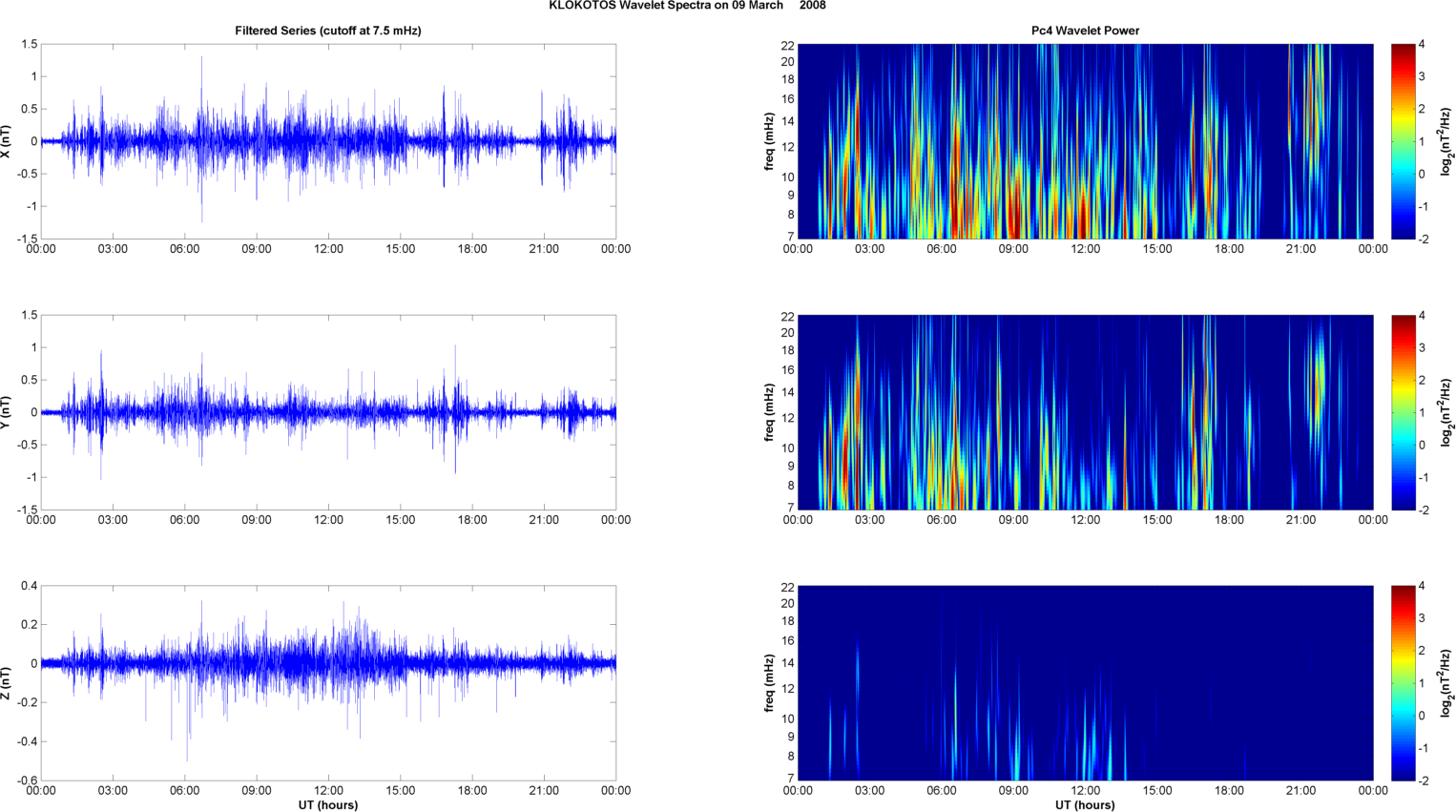Screen dimensions: 1456x812
Task: Click the Y (nT) y-axis label
Action: (7, 412)
